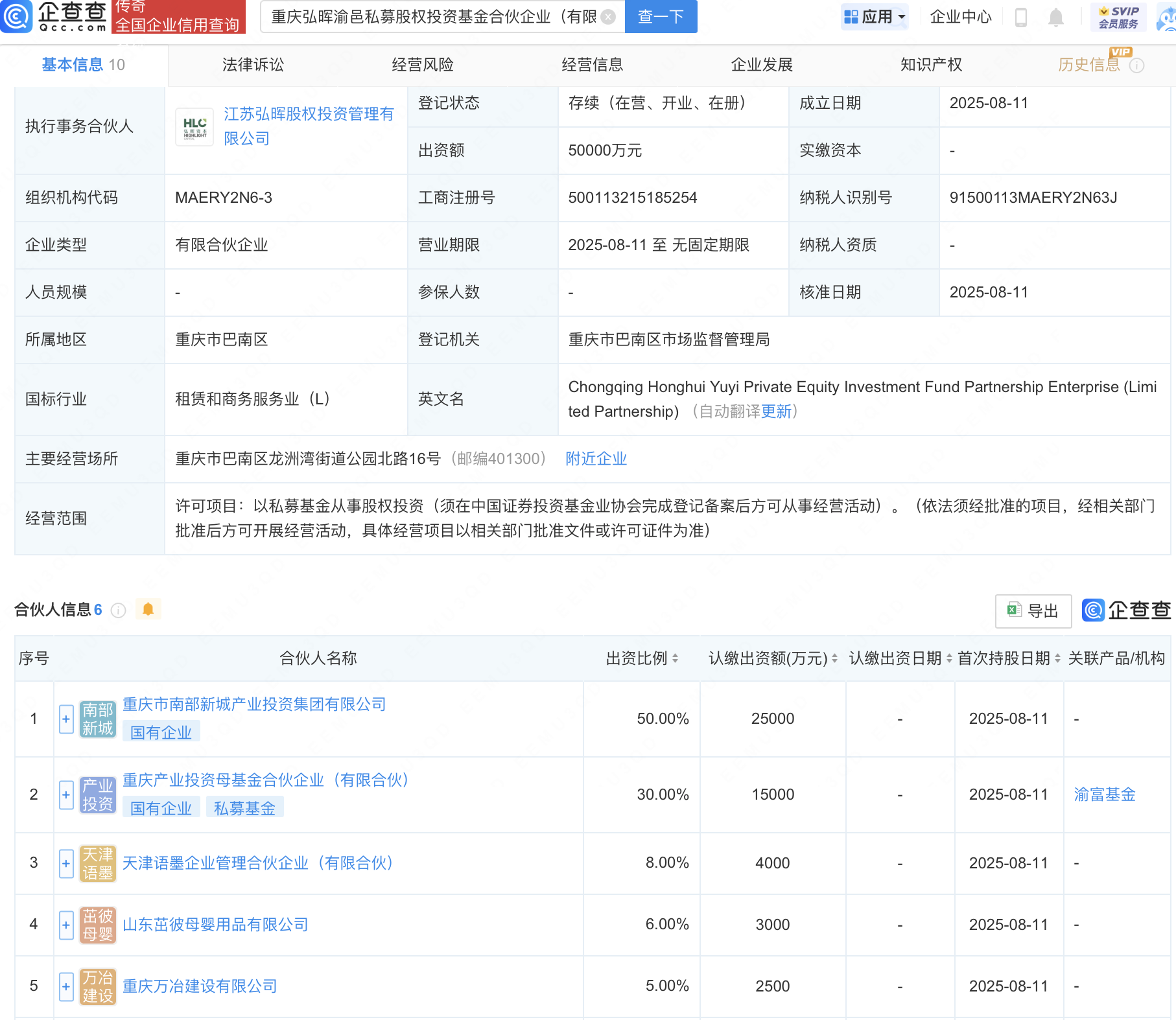Click 国有企业 tag in row 2
This screenshot has height=1020, width=1176.
coord(161,808)
